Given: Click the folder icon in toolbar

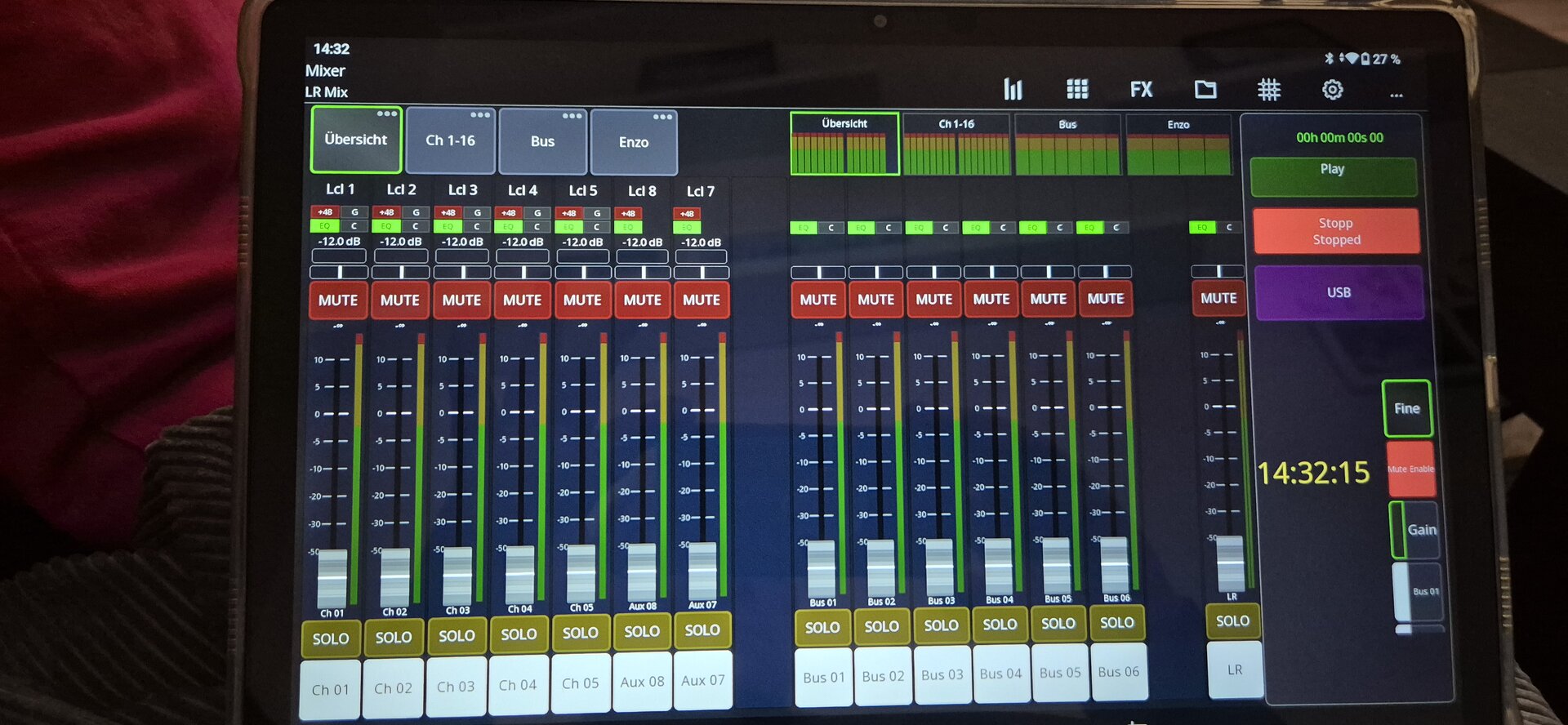Looking at the screenshot, I should pos(1205,90).
